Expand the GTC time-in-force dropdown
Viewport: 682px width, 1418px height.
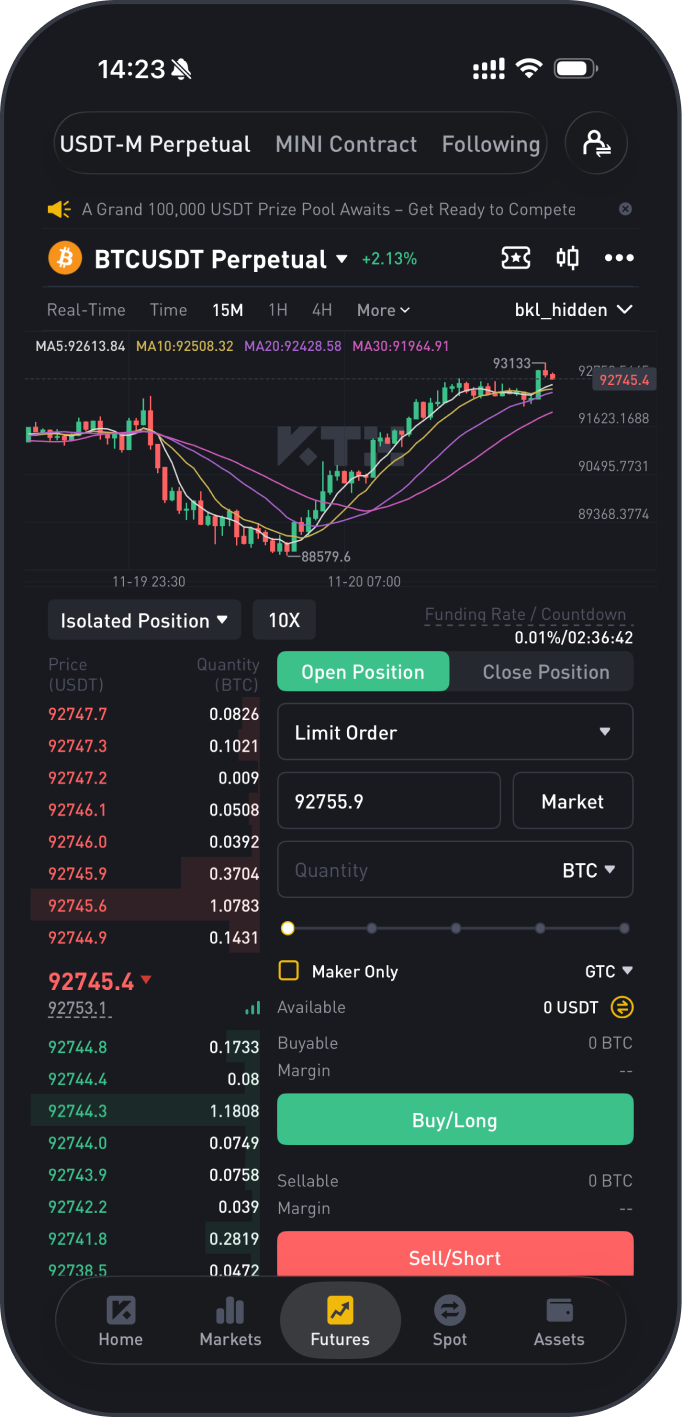609,971
